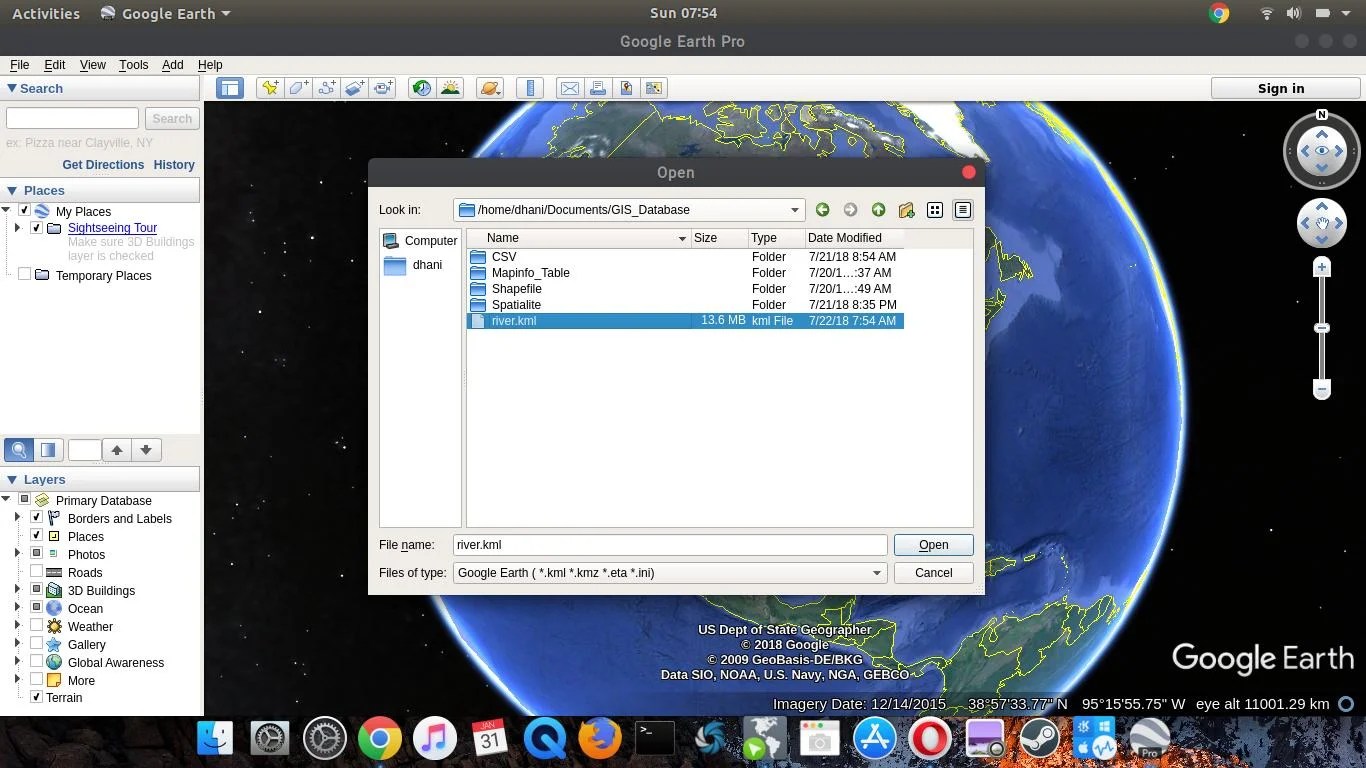Enable the Roads layer
Image resolution: width=1366 pixels, height=768 pixels.
36,572
